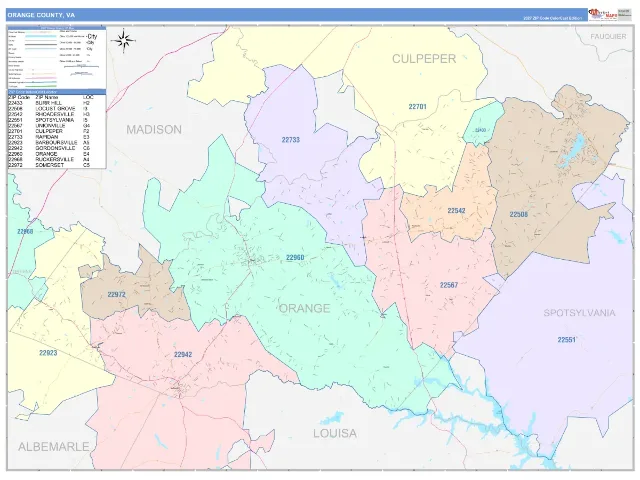
Task: Select the SPOTSYLVANIA row in ZIP index
Action: (x=51, y=120)
